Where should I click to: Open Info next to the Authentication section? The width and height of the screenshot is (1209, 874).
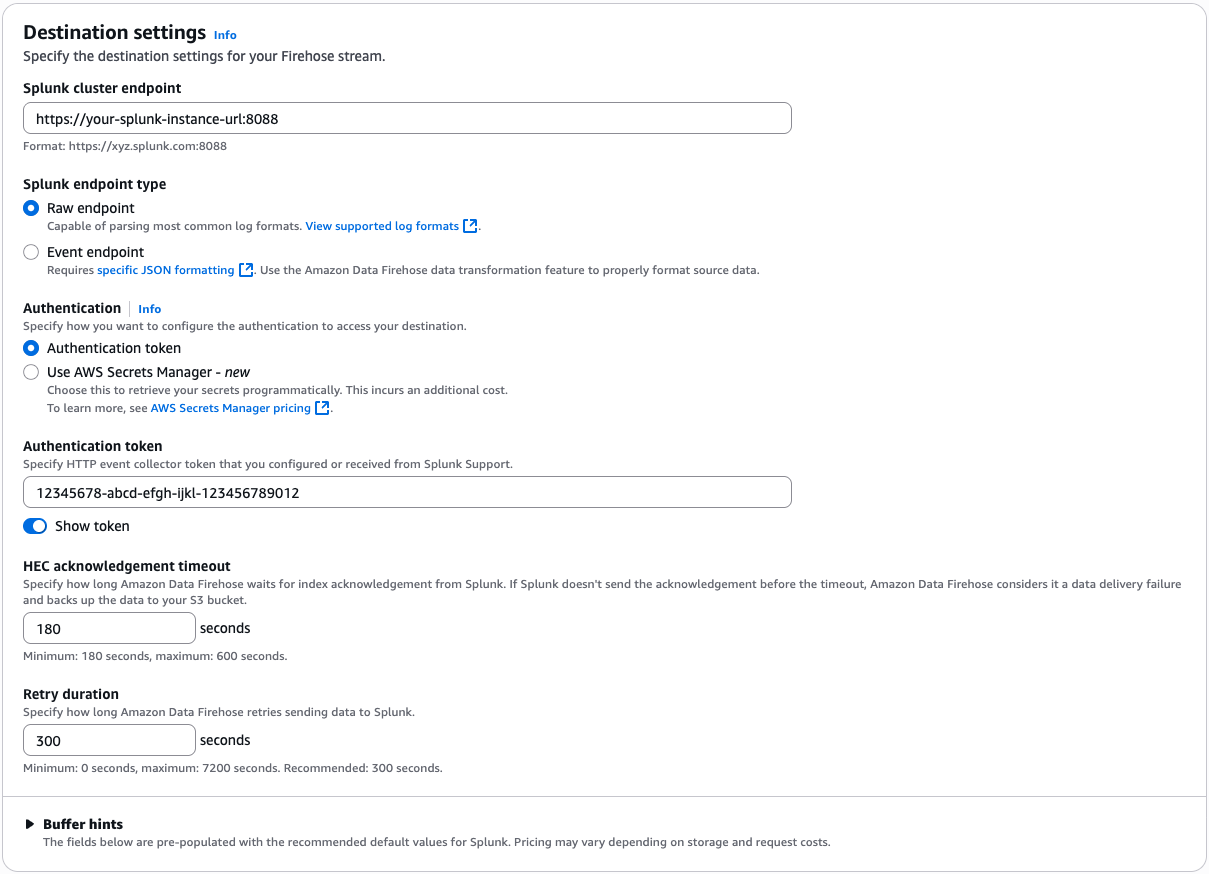tap(149, 308)
